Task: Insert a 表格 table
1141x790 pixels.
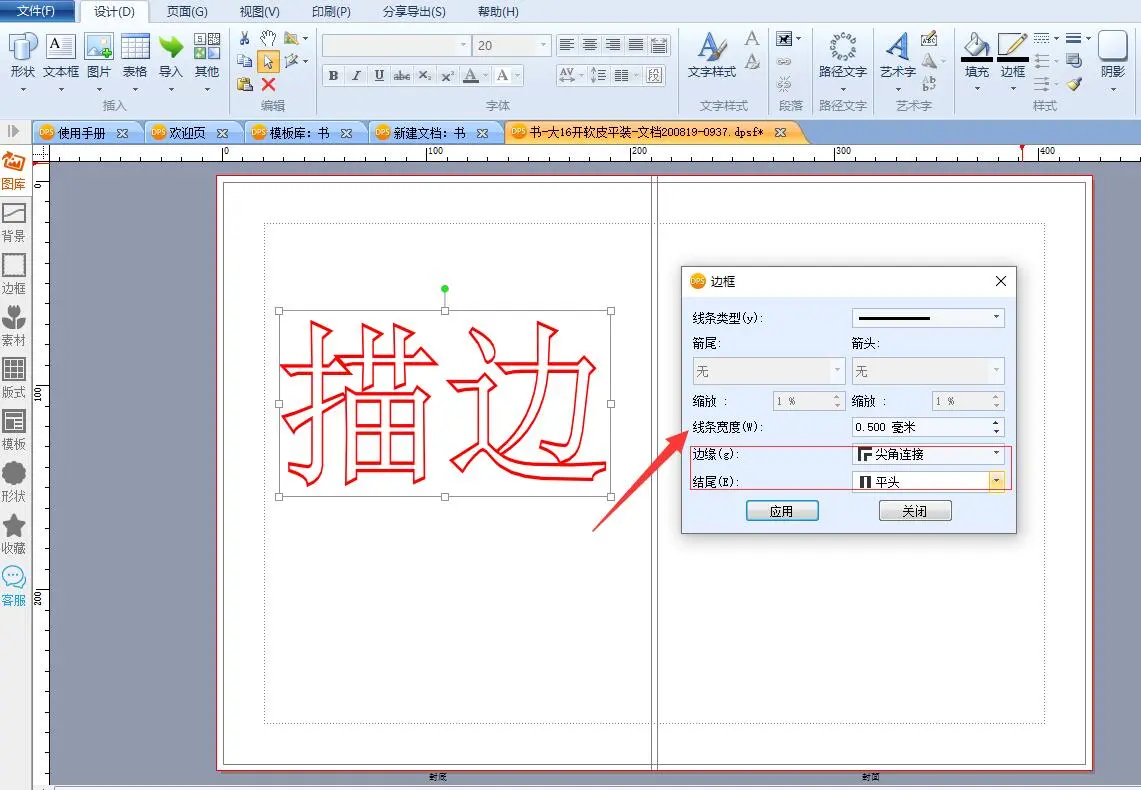Action: 135,54
